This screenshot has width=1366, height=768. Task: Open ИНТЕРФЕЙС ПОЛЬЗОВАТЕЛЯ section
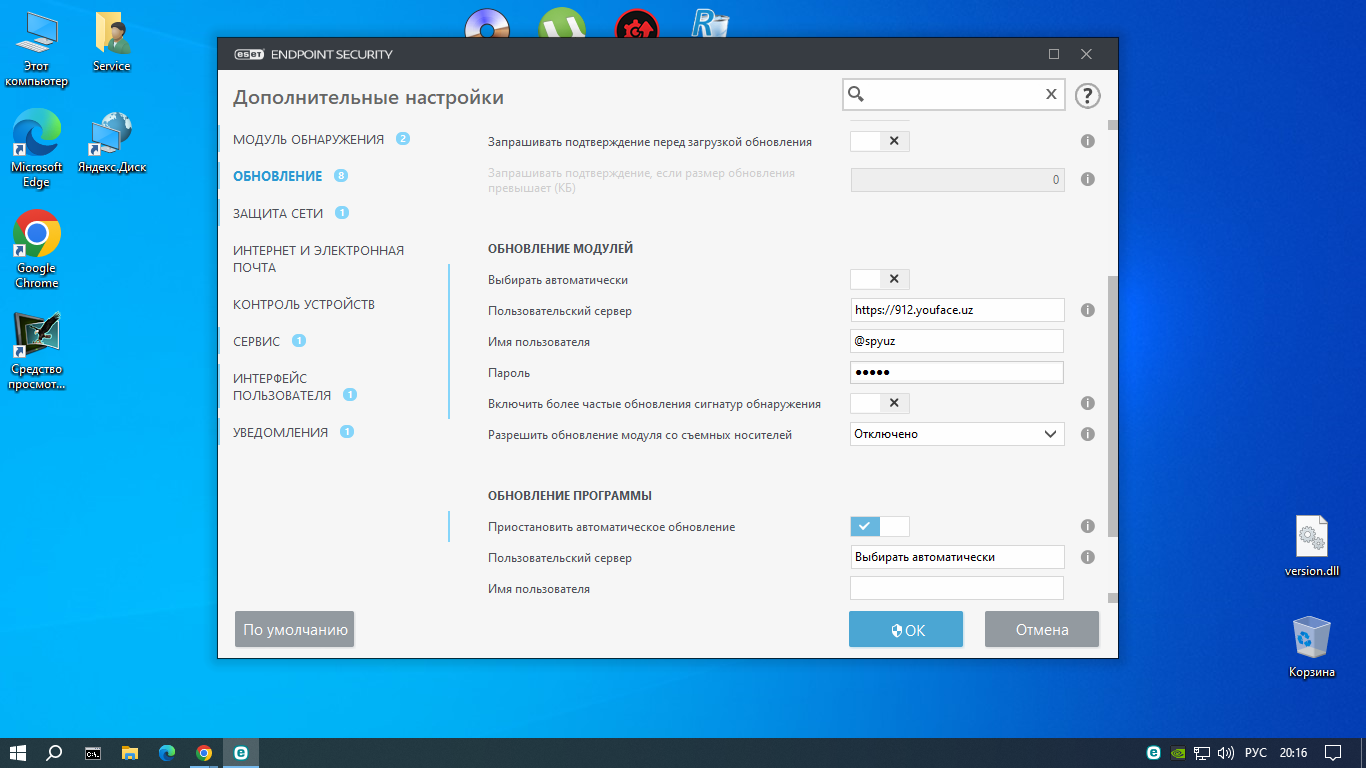282,387
